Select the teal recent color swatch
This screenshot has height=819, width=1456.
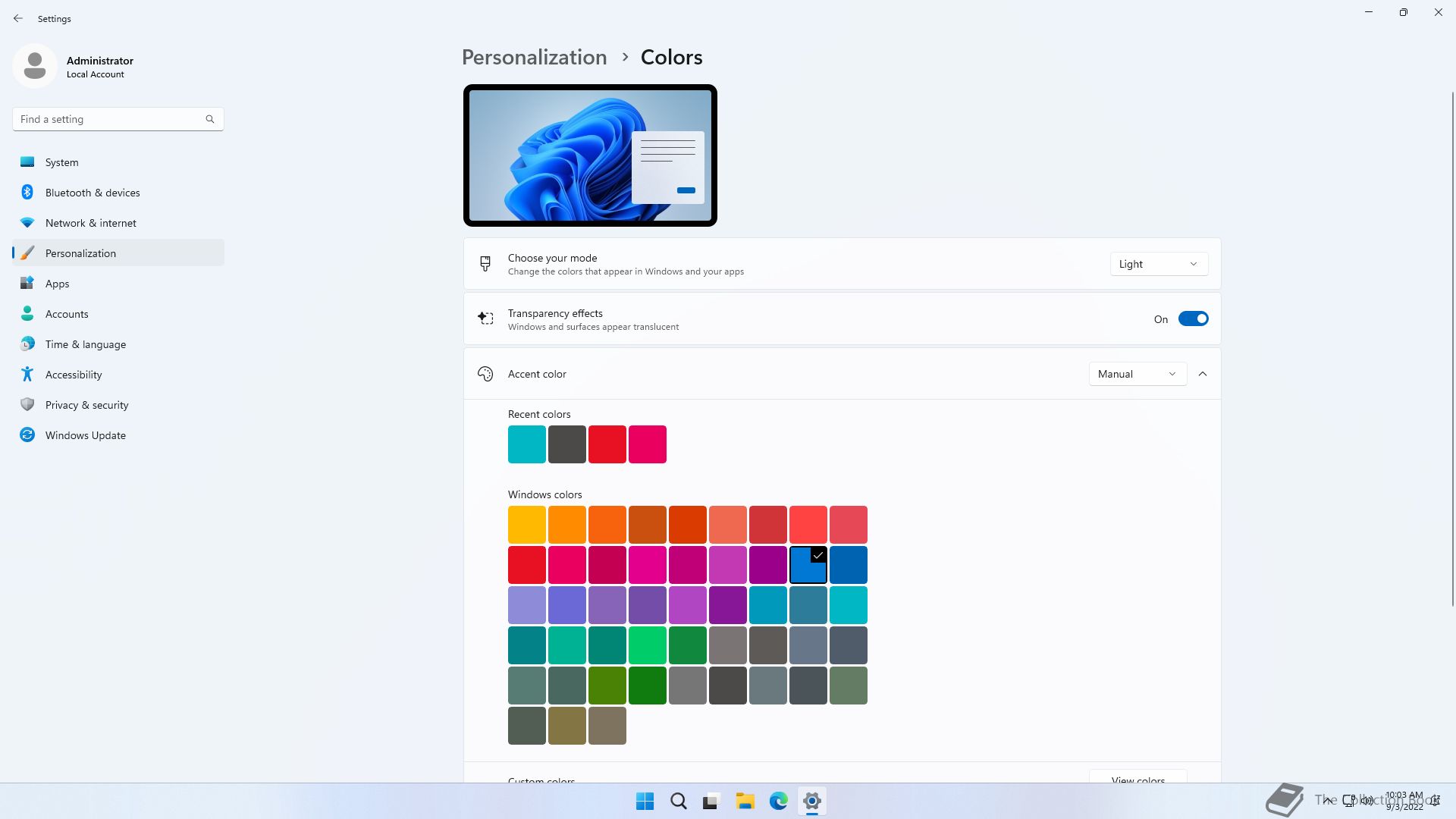point(526,444)
